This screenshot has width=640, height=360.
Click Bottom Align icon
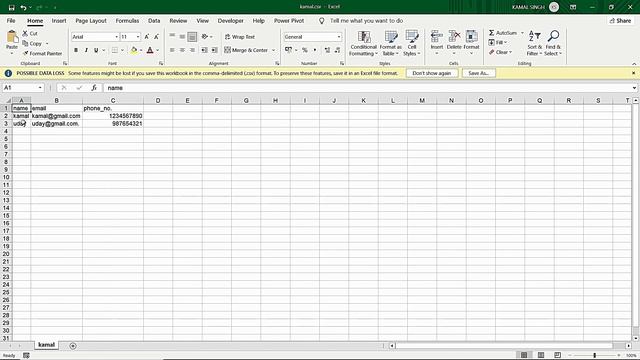coord(192,37)
